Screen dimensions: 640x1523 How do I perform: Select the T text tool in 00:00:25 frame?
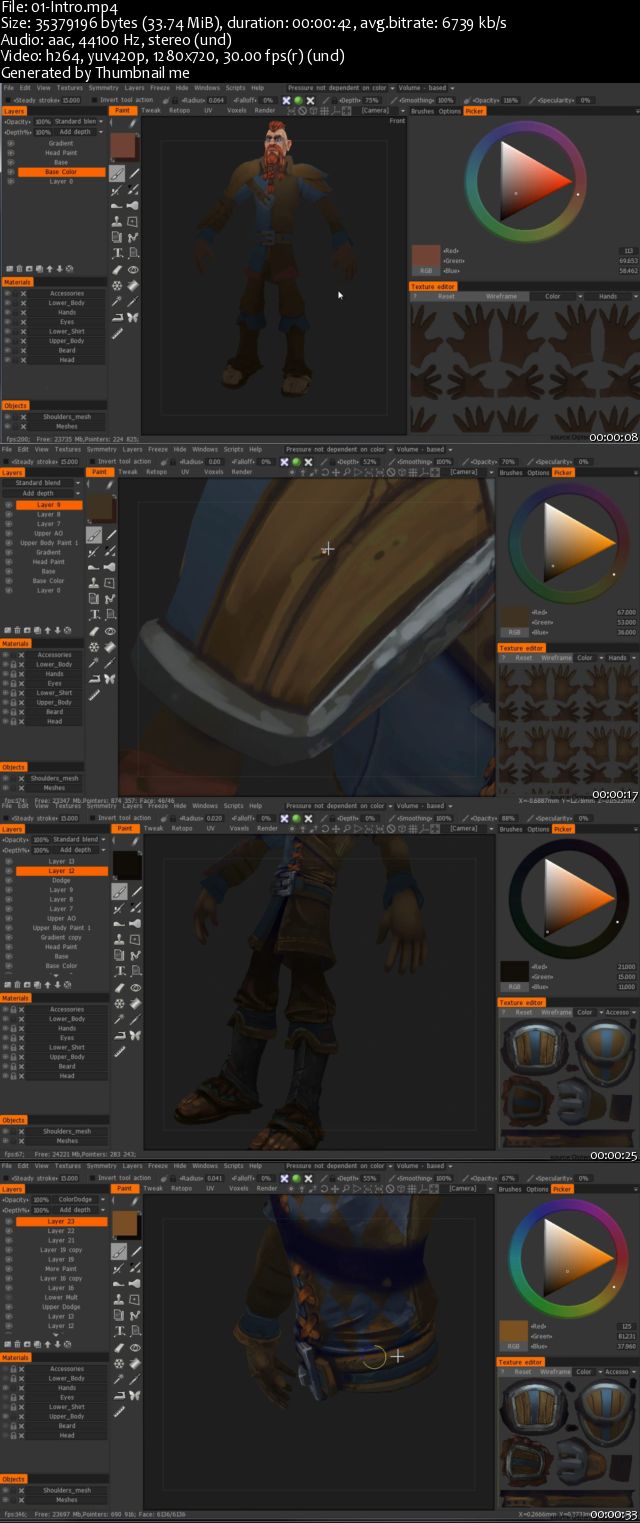[x=119, y=971]
